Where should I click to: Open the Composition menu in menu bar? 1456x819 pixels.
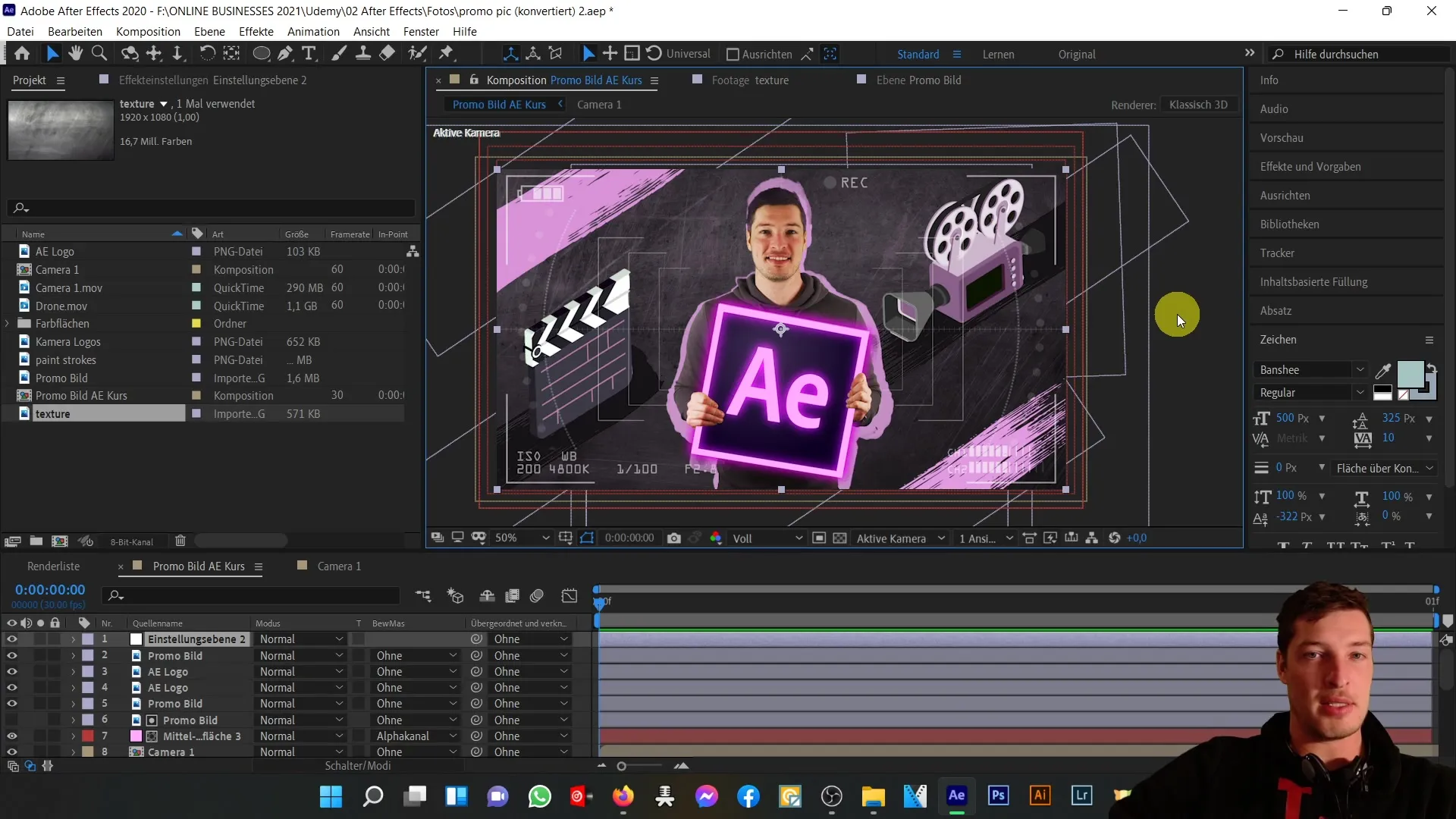[x=148, y=31]
